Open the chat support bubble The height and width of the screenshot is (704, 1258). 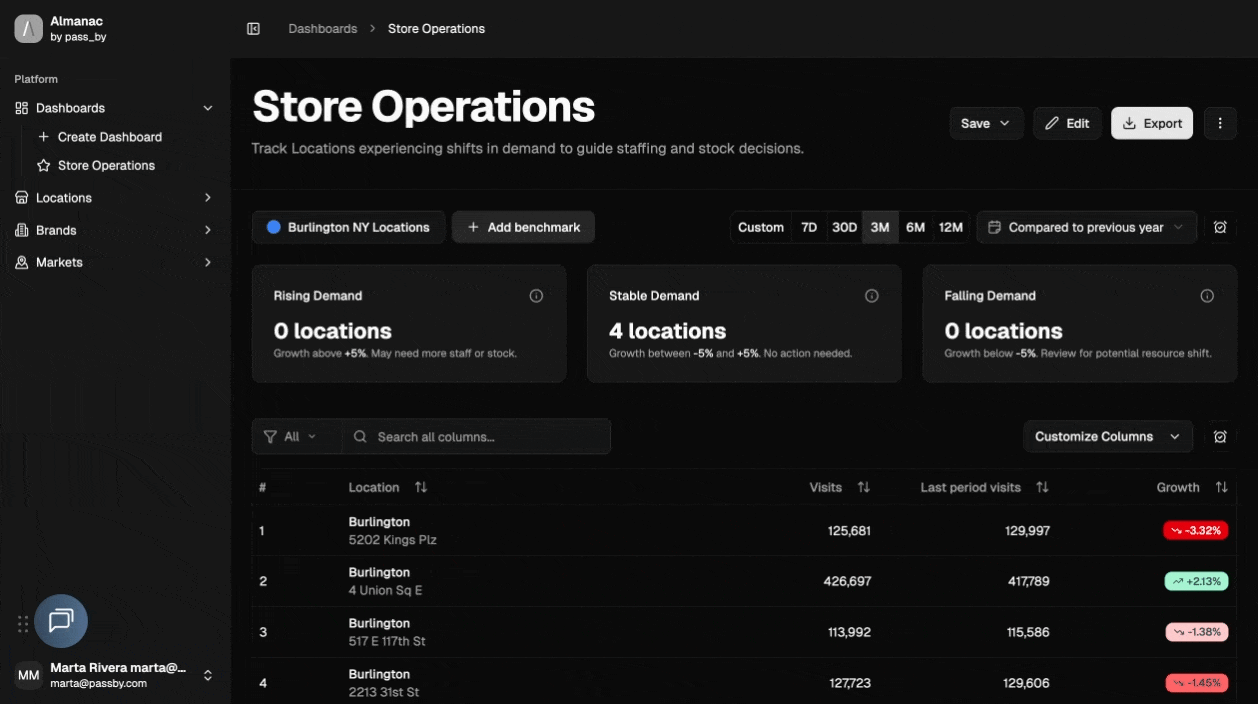(x=61, y=621)
